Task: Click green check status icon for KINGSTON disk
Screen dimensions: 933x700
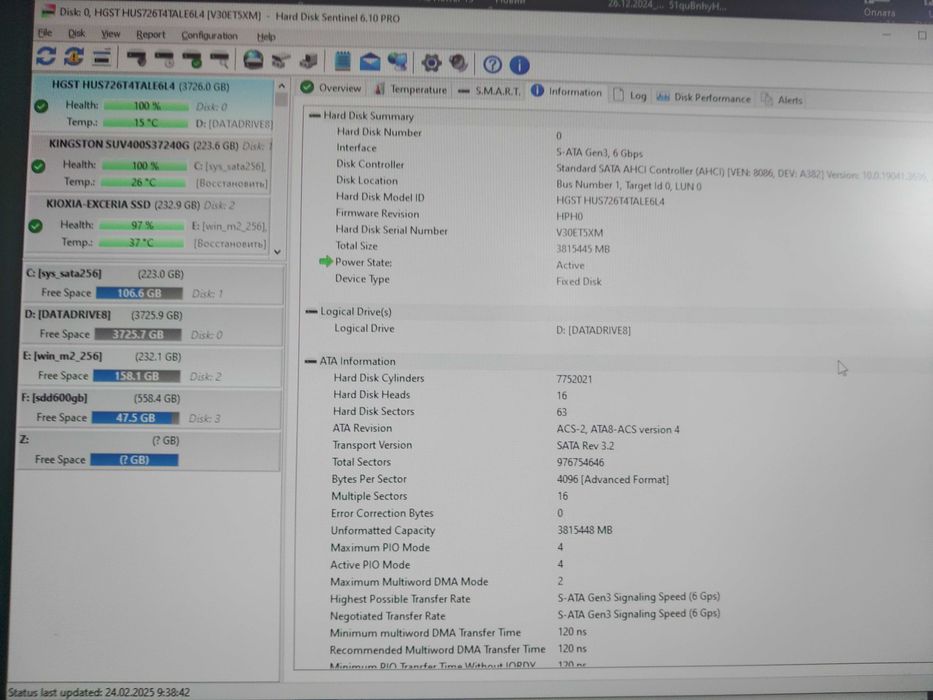Action: point(39,166)
